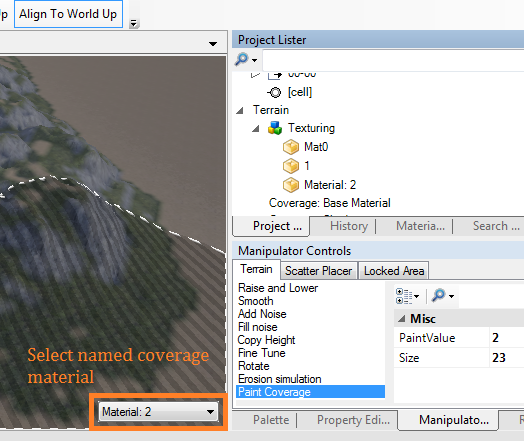The height and width of the screenshot is (441, 524).
Task: Click the categorized view icon in properties
Action: click(x=404, y=296)
